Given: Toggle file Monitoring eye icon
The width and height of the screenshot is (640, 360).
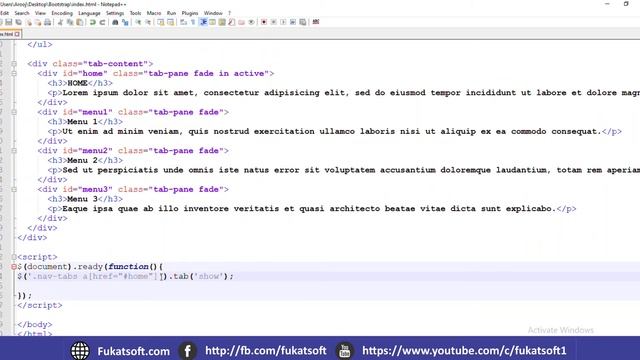Looking at the screenshot, I should pos(251,22).
